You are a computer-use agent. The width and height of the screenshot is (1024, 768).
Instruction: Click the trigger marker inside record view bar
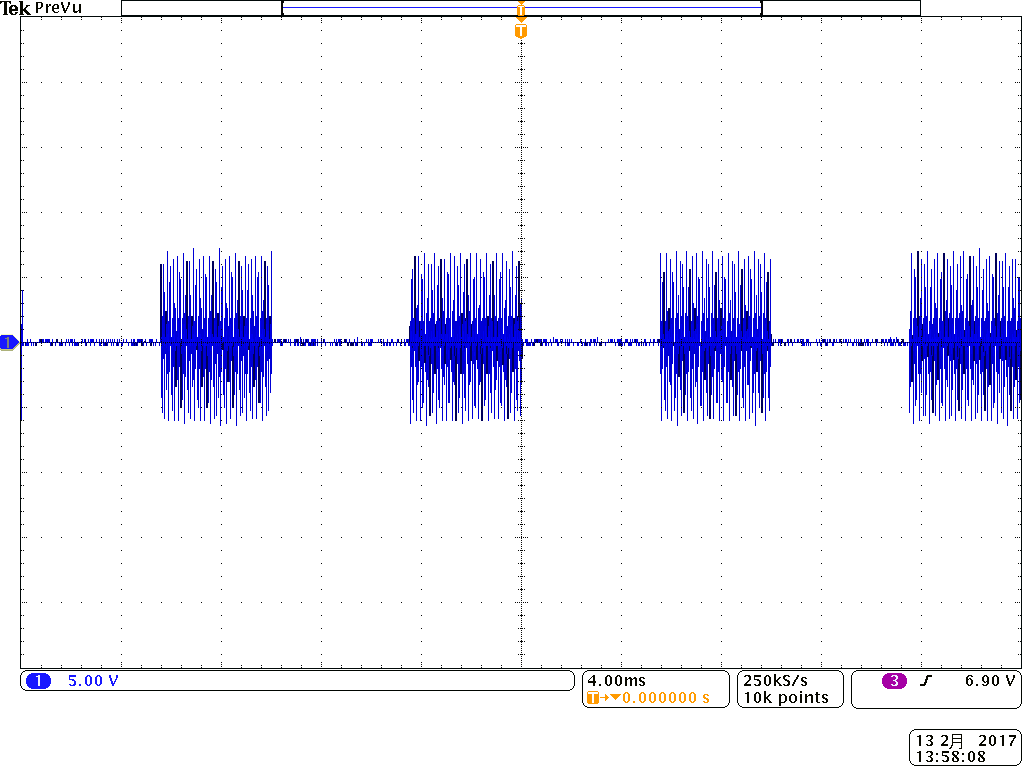[520, 9]
